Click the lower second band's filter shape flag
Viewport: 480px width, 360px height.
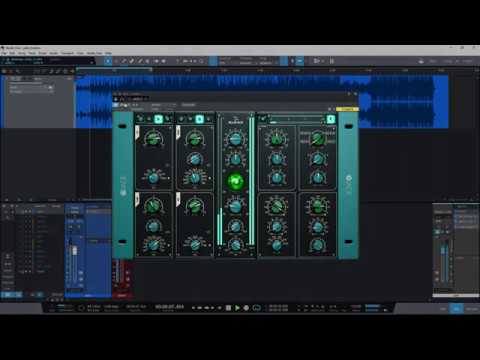(x=178, y=199)
